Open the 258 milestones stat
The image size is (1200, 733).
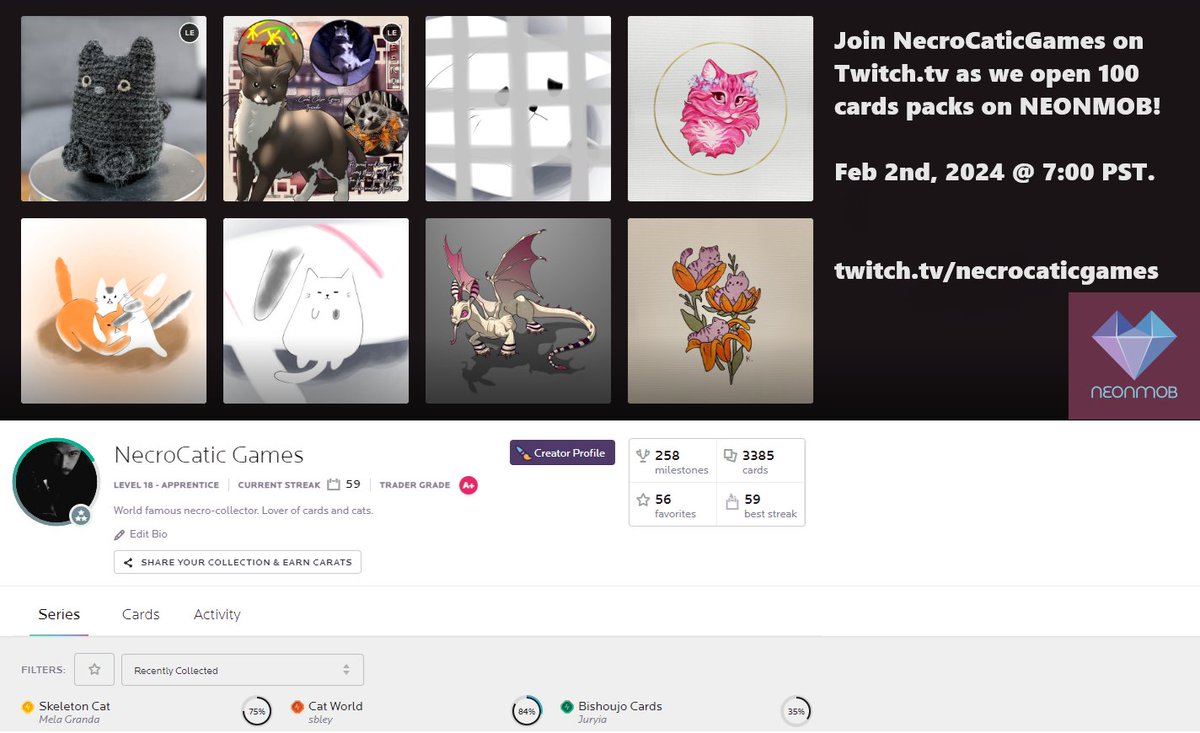click(x=672, y=462)
